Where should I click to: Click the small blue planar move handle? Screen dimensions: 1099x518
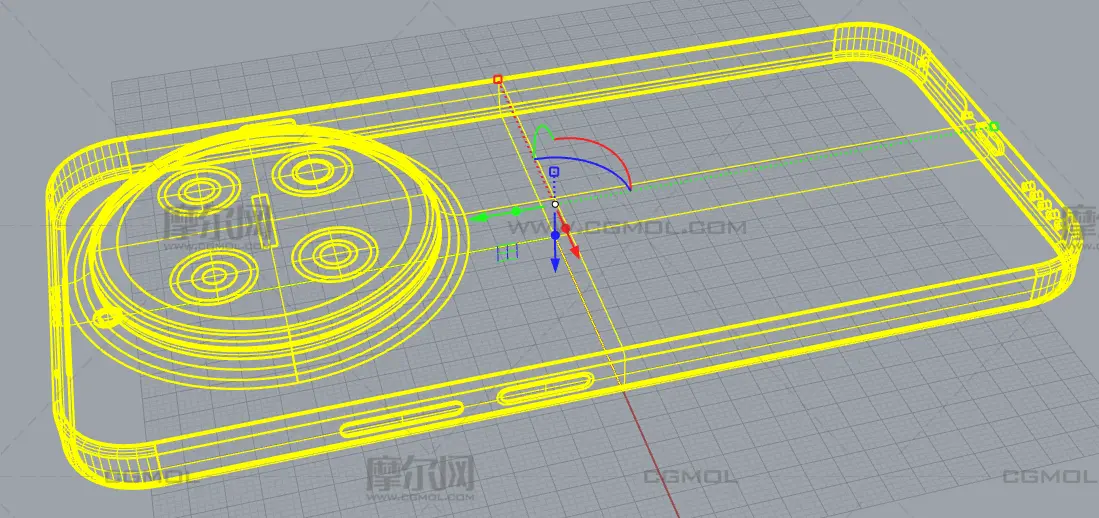point(508,253)
